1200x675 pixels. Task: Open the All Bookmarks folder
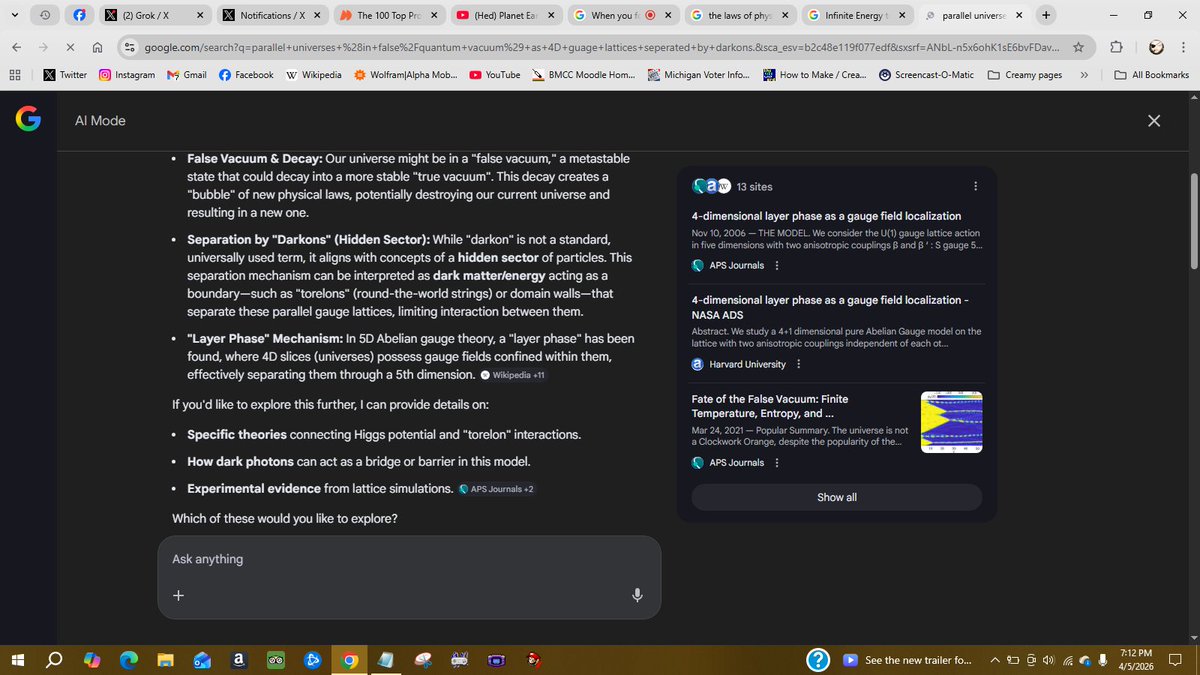pyautogui.click(x=1151, y=75)
